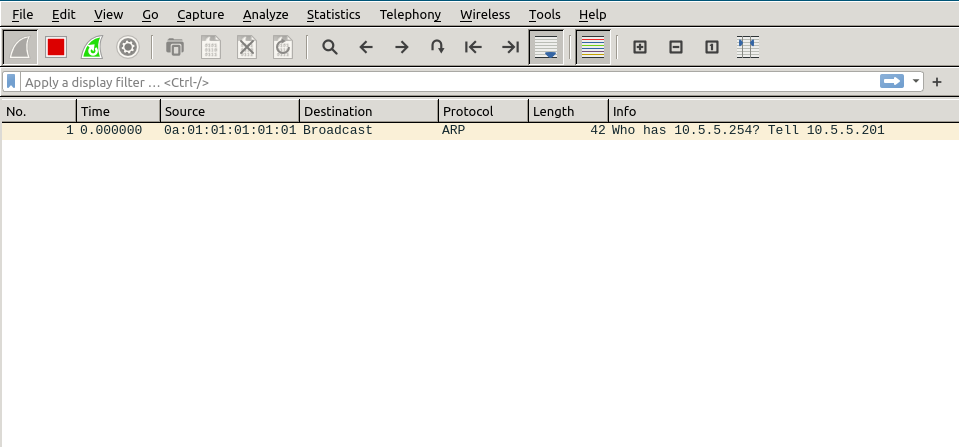Open the Analyze menu
The width and height of the screenshot is (959, 447).
265,15
